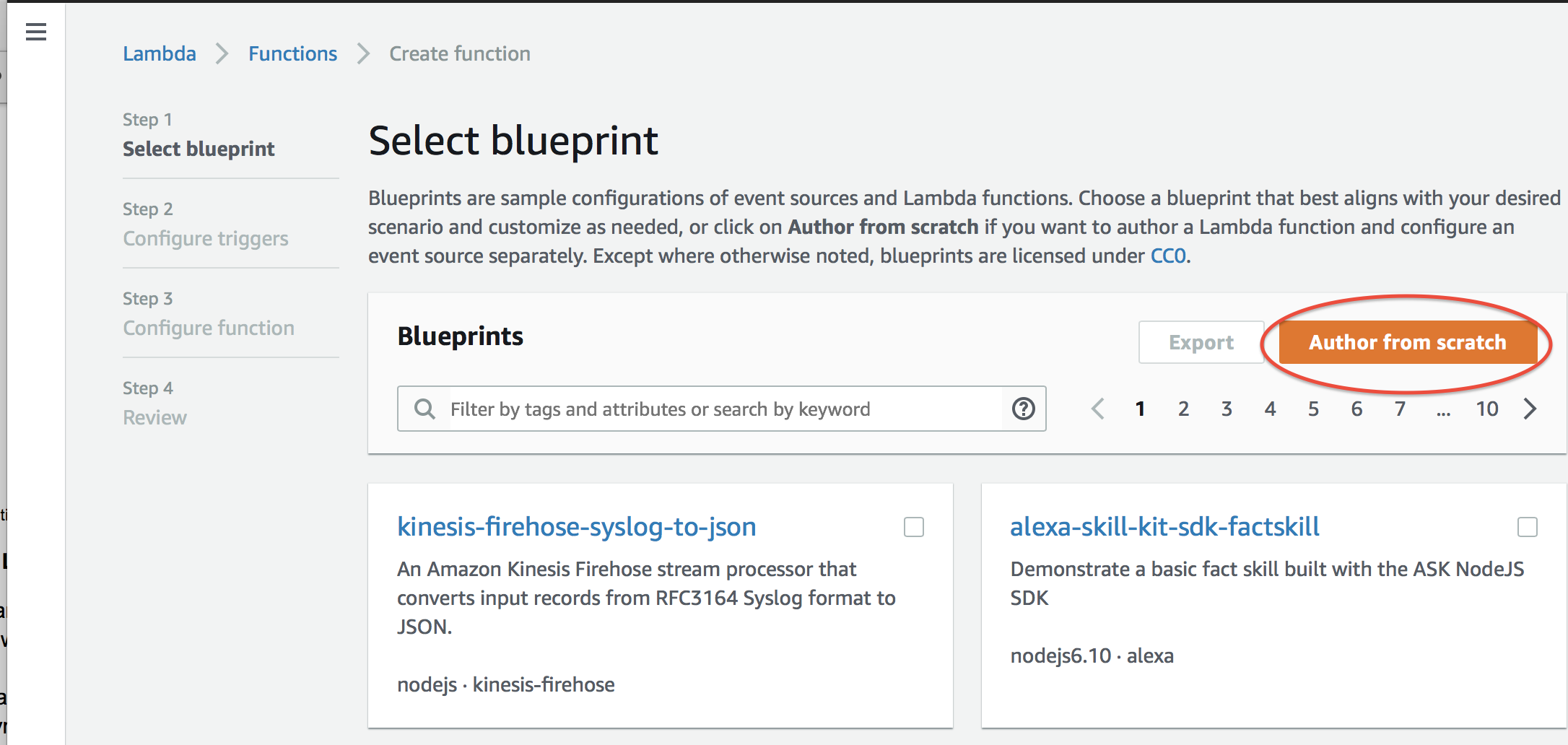Image resolution: width=1568 pixels, height=745 pixels.
Task: Click the search magnifier icon
Action: click(x=424, y=409)
